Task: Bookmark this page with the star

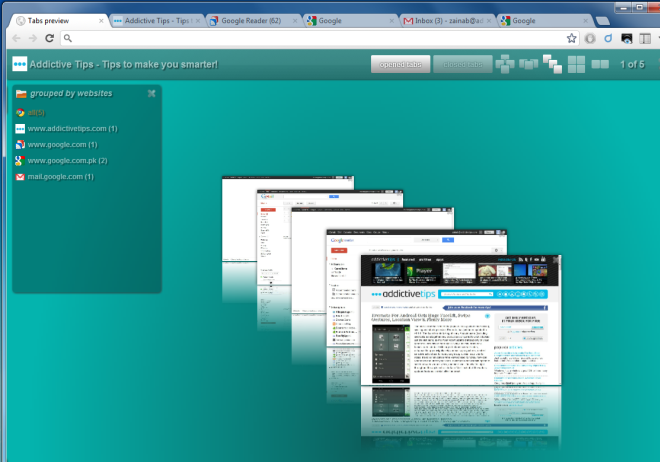Action: pos(571,38)
